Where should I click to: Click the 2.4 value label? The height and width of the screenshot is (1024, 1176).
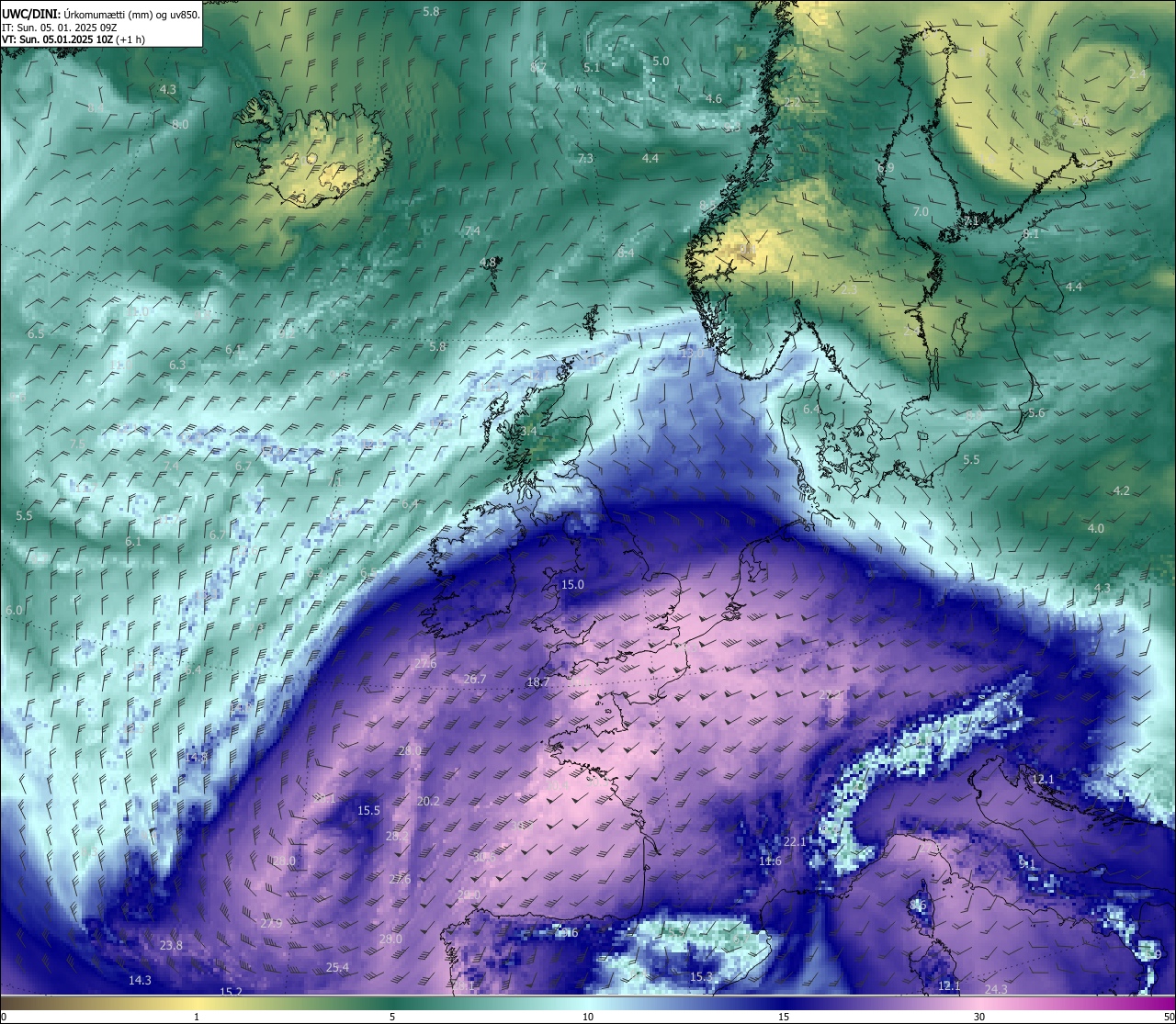1137,73
